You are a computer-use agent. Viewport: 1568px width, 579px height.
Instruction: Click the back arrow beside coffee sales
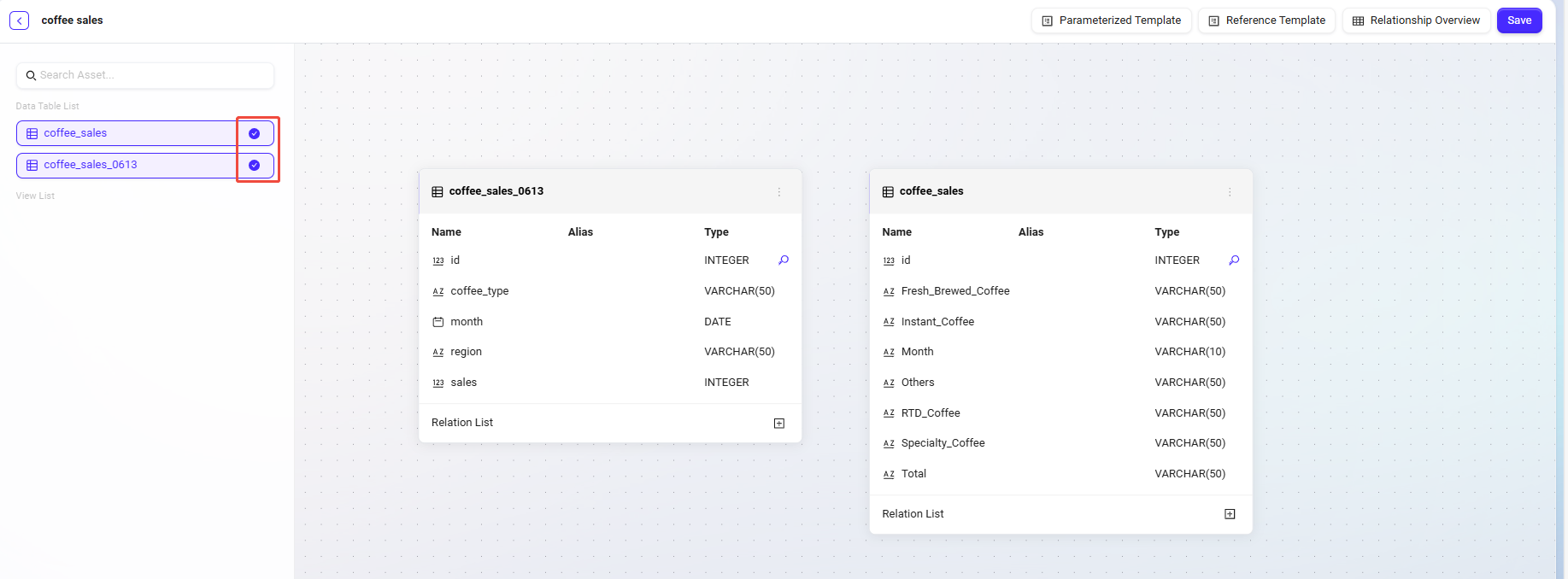19,20
